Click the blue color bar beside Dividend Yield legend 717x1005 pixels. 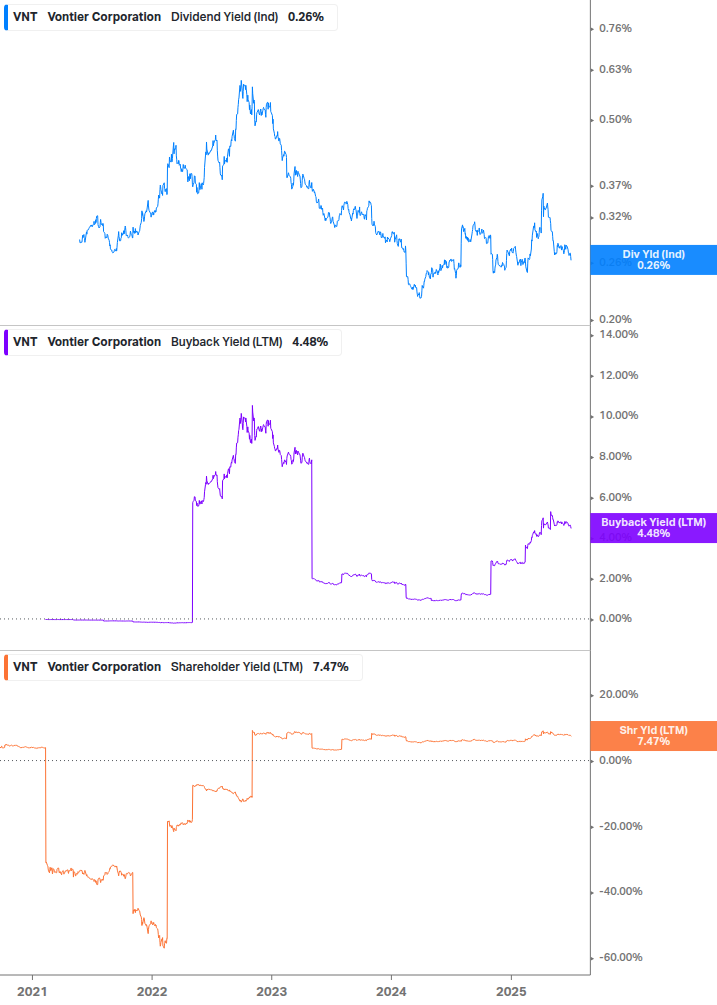[6, 17]
